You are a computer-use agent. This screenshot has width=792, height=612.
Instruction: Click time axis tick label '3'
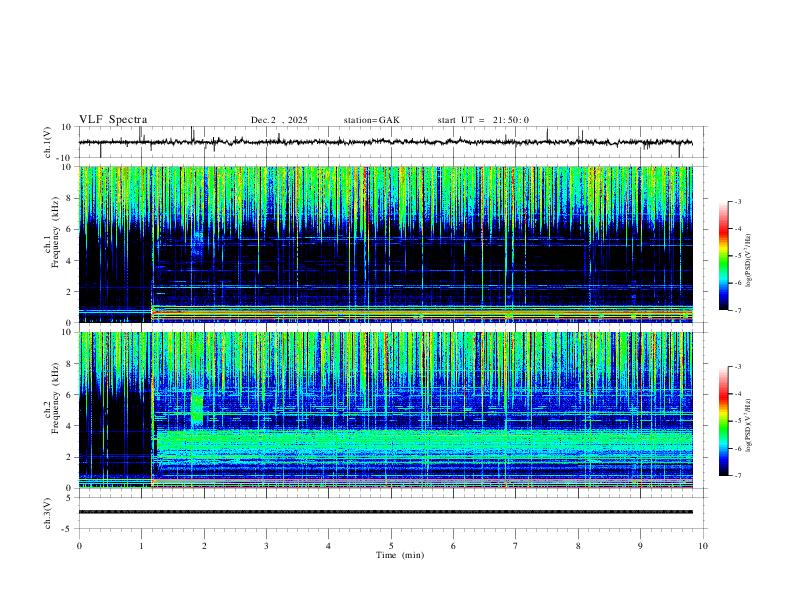(266, 546)
